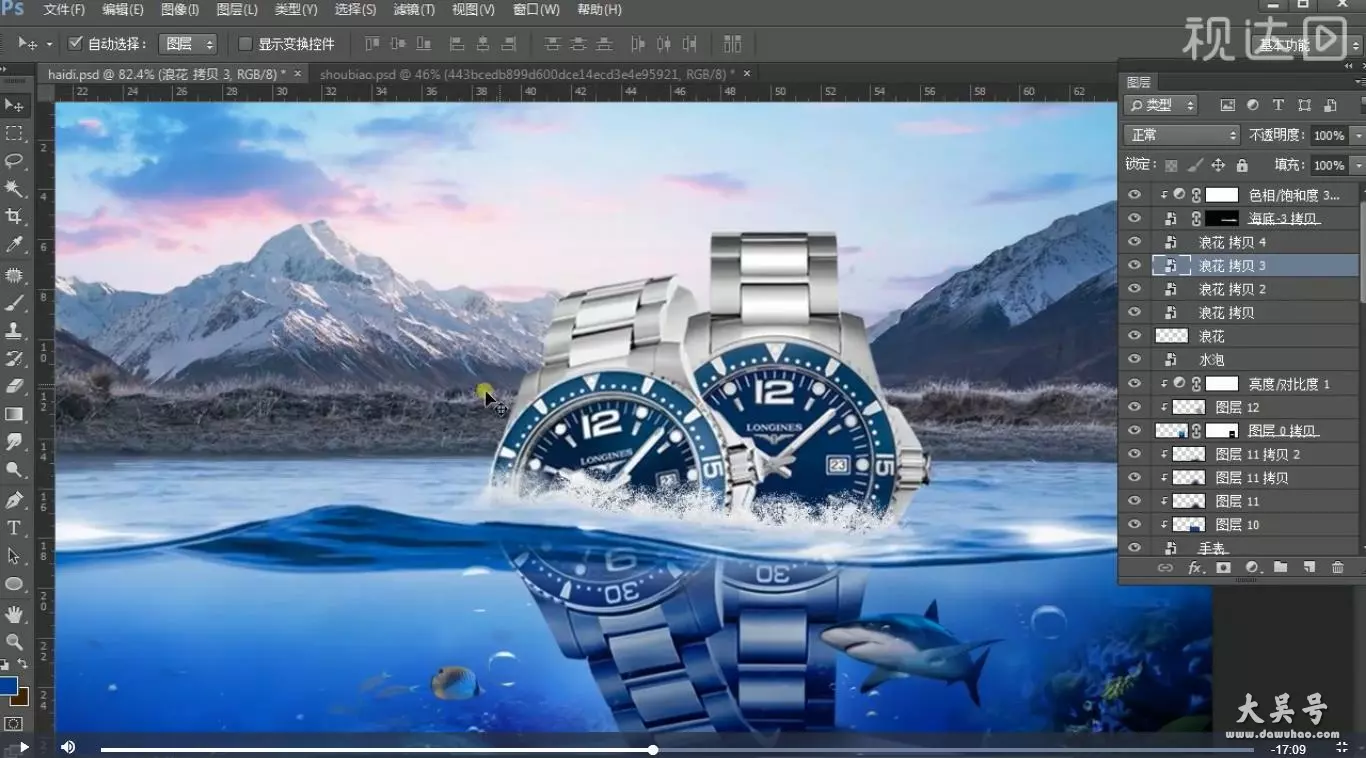
Task: Select the Smudge tool
Action: [x=14, y=442]
